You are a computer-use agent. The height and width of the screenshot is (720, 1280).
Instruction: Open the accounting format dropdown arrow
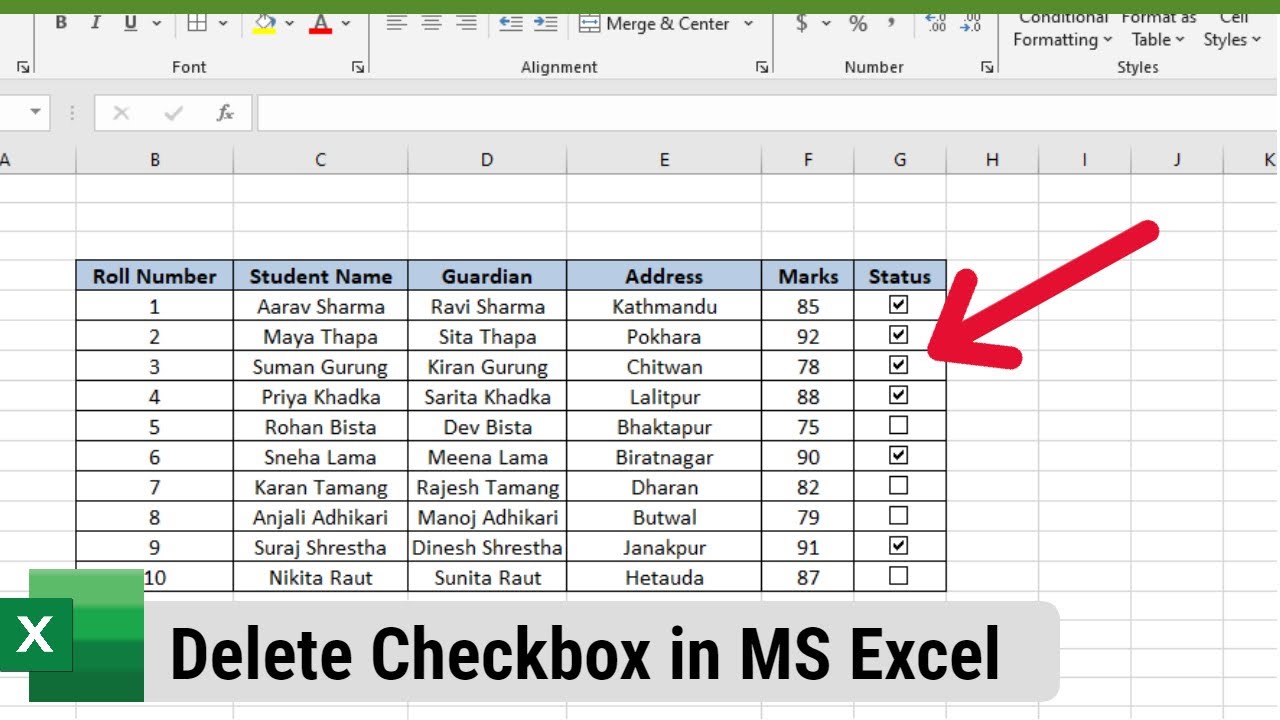pyautogui.click(x=826, y=23)
